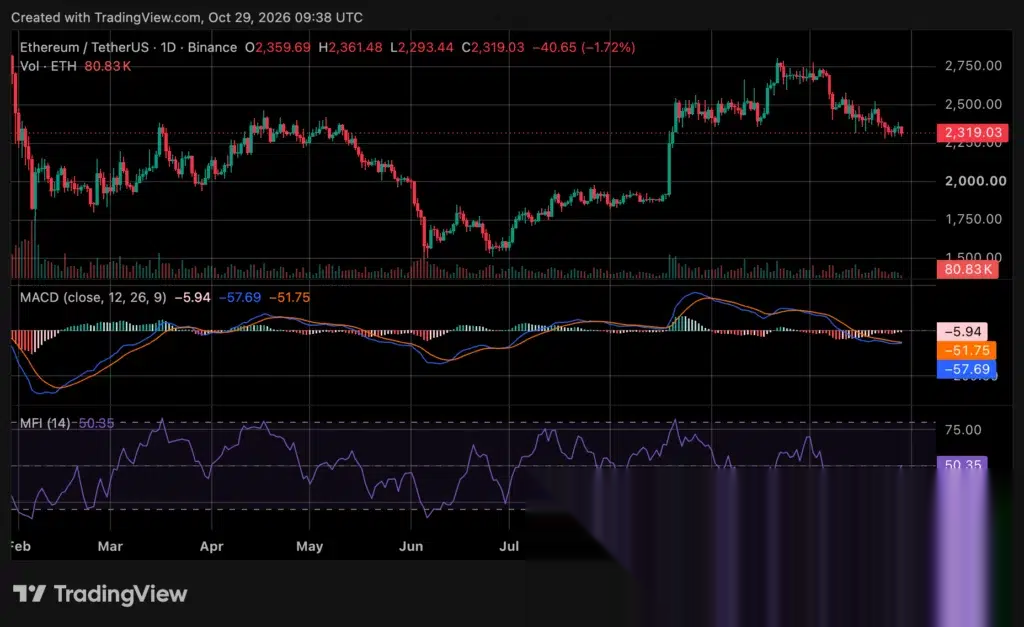
Task: Click the high value H2,361.48
Action: coord(350,47)
